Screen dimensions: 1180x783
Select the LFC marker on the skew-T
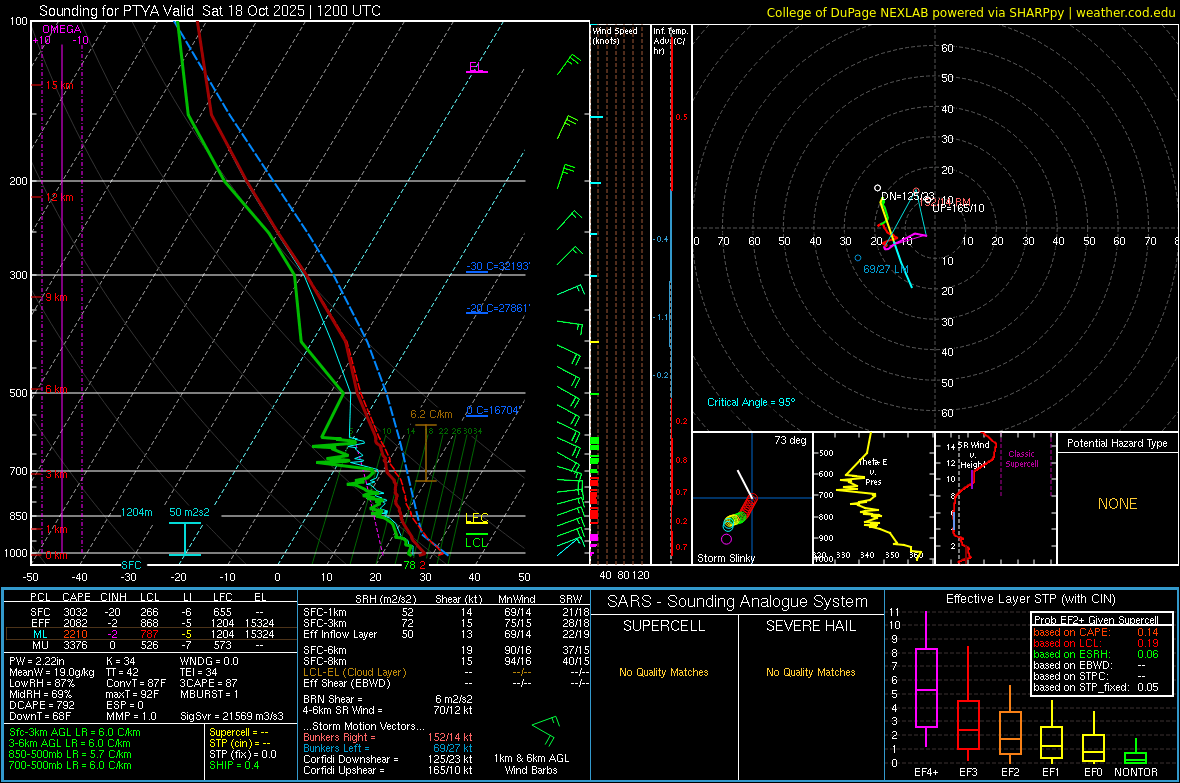click(476, 518)
